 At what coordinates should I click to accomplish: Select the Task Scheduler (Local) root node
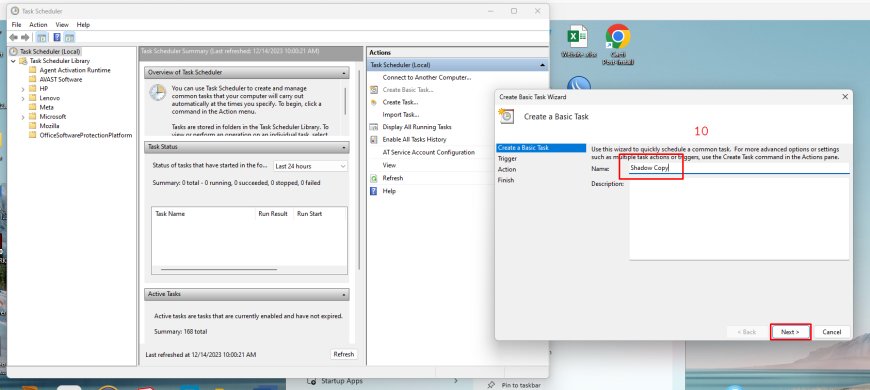point(45,52)
